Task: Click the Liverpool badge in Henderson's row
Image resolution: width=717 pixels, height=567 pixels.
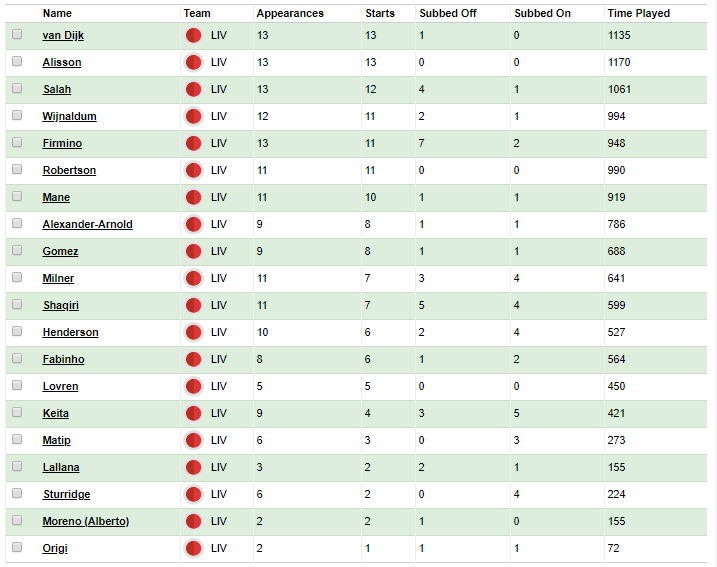Action: (x=193, y=332)
